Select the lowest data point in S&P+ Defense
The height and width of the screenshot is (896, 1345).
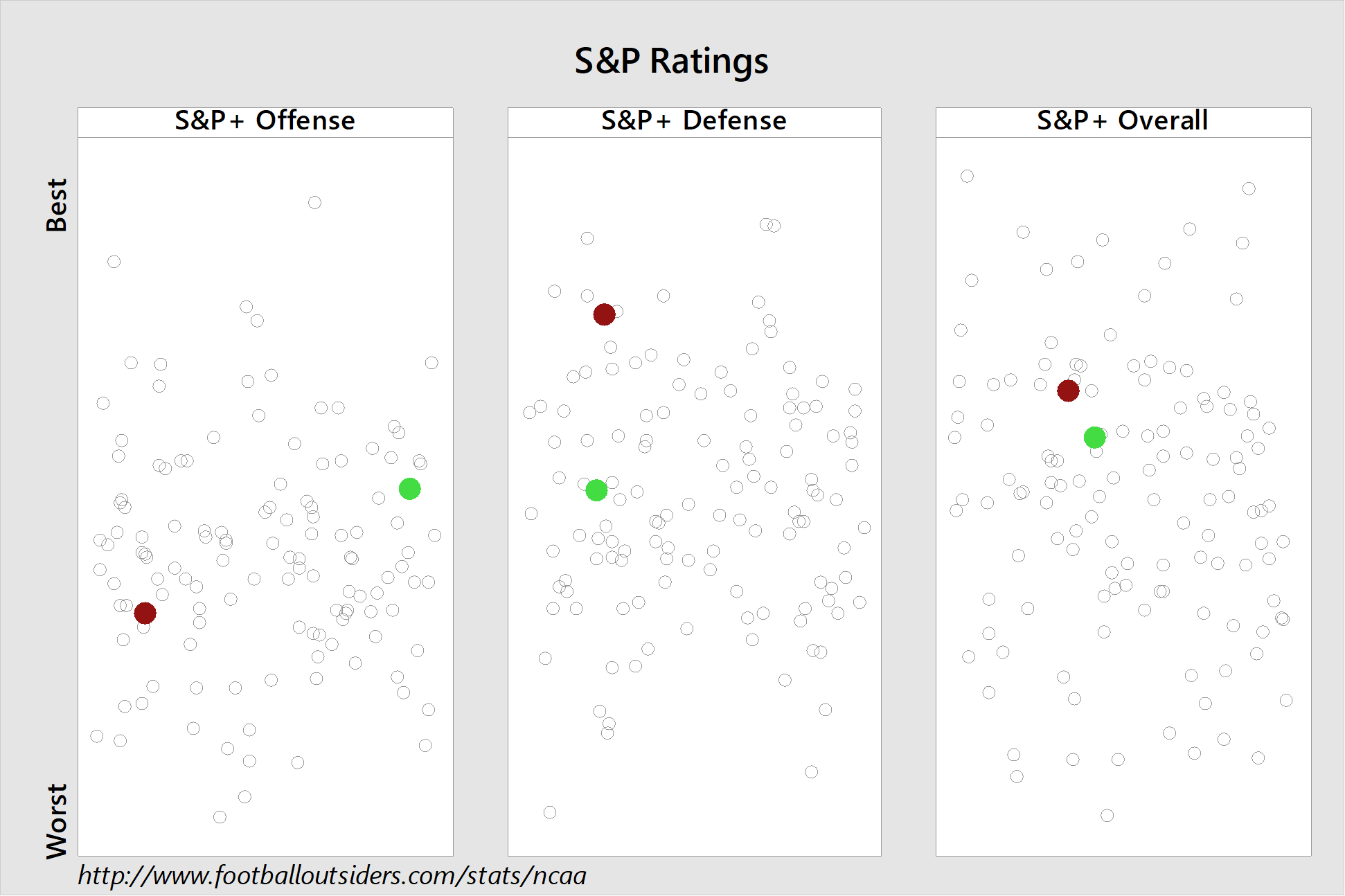click(550, 812)
